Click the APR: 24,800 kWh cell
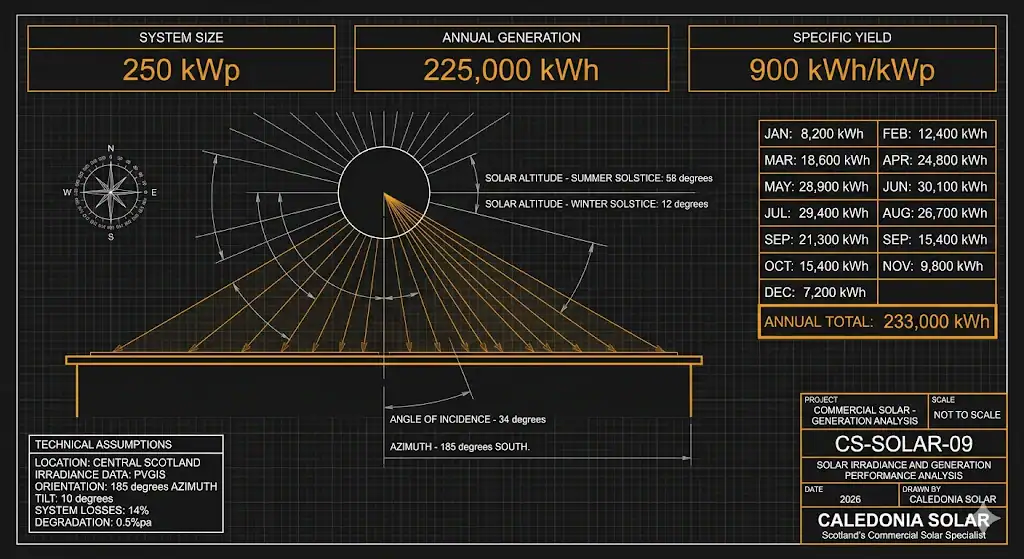The image size is (1024, 559). click(936, 160)
